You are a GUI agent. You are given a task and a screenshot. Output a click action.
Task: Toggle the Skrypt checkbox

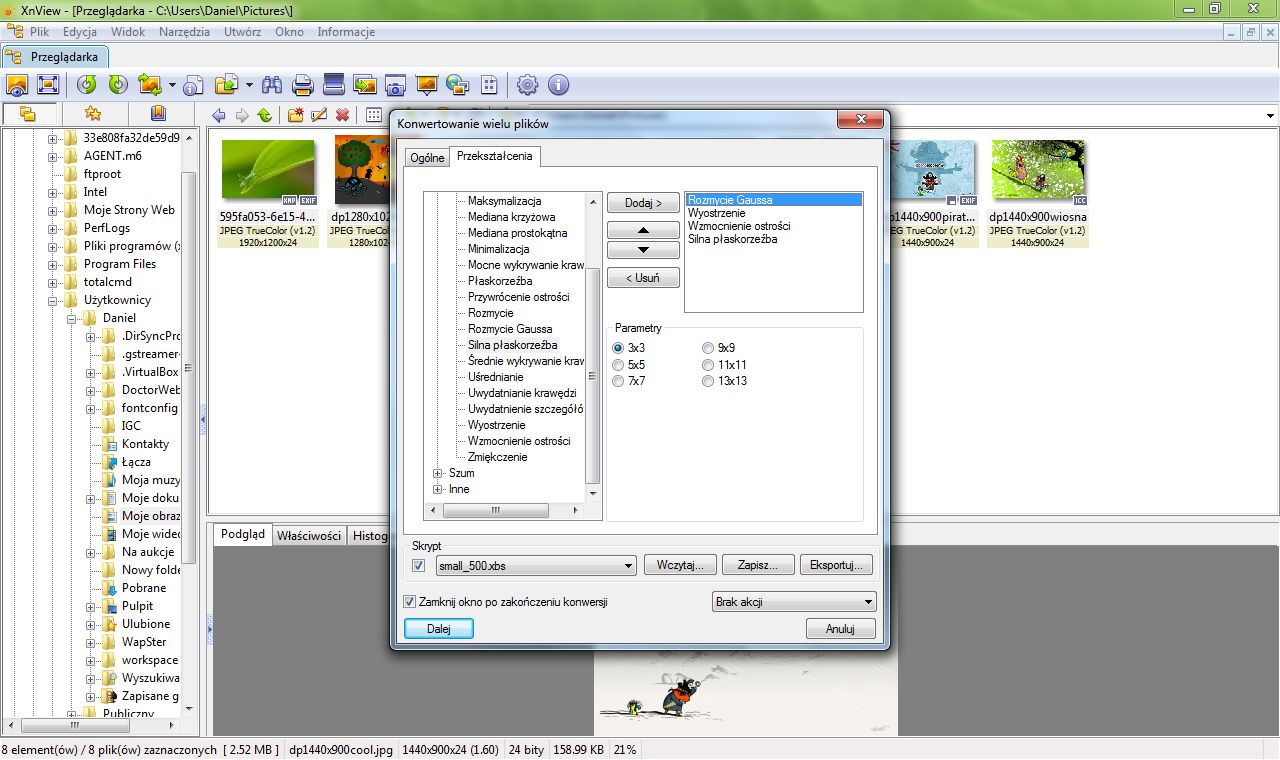tap(418, 566)
